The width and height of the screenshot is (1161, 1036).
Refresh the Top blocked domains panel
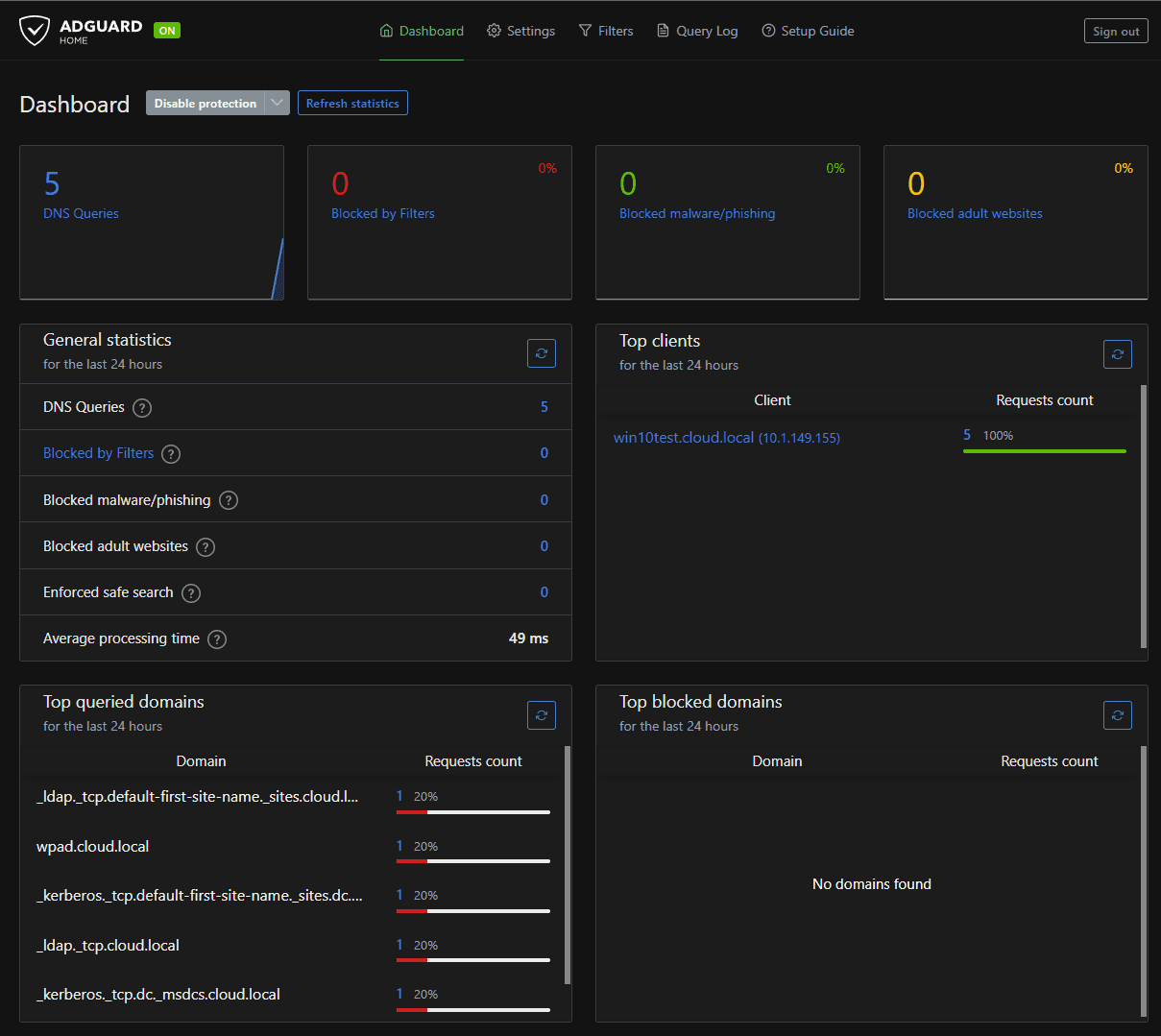pyautogui.click(x=1117, y=715)
